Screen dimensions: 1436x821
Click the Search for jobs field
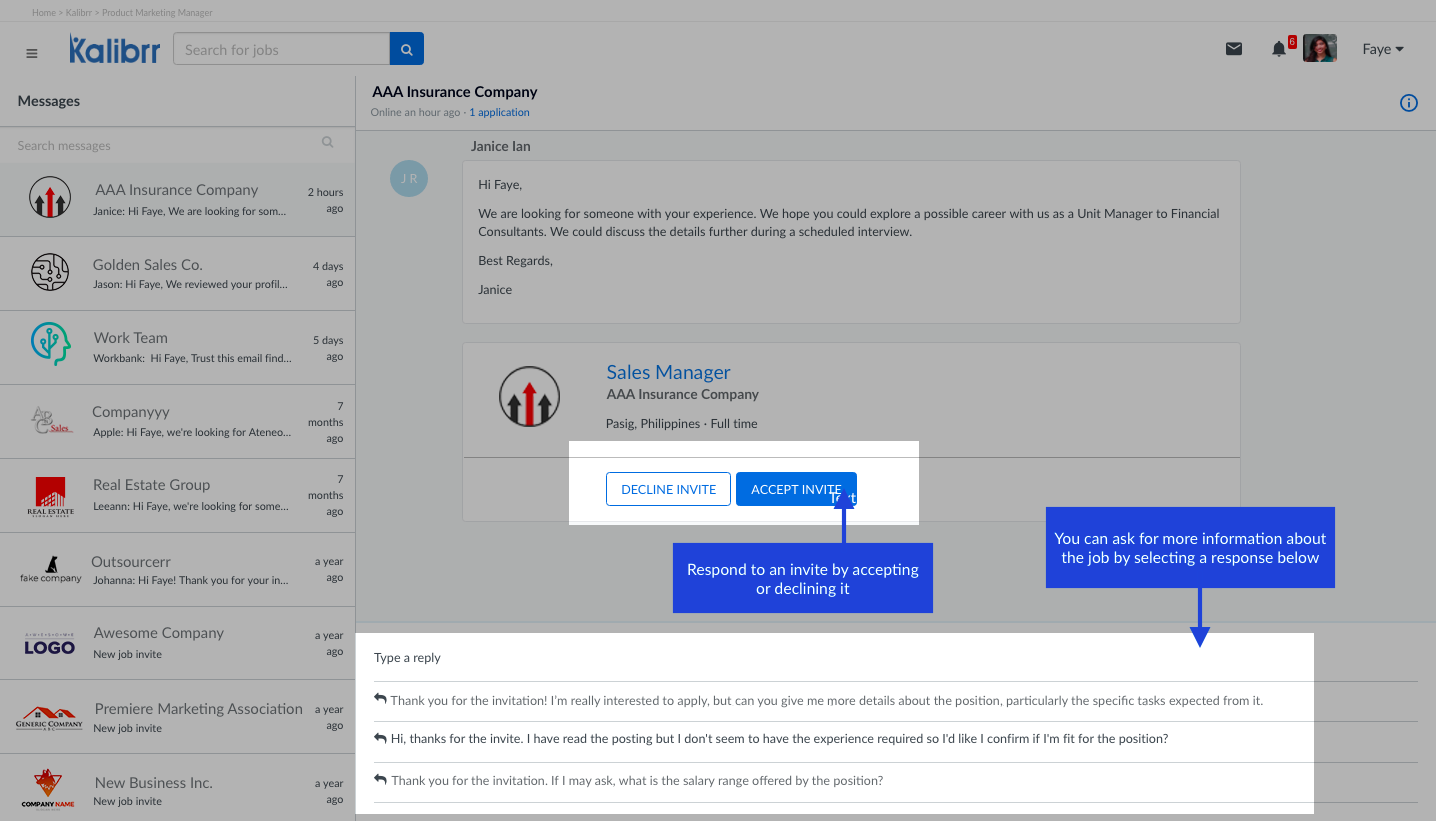281,49
